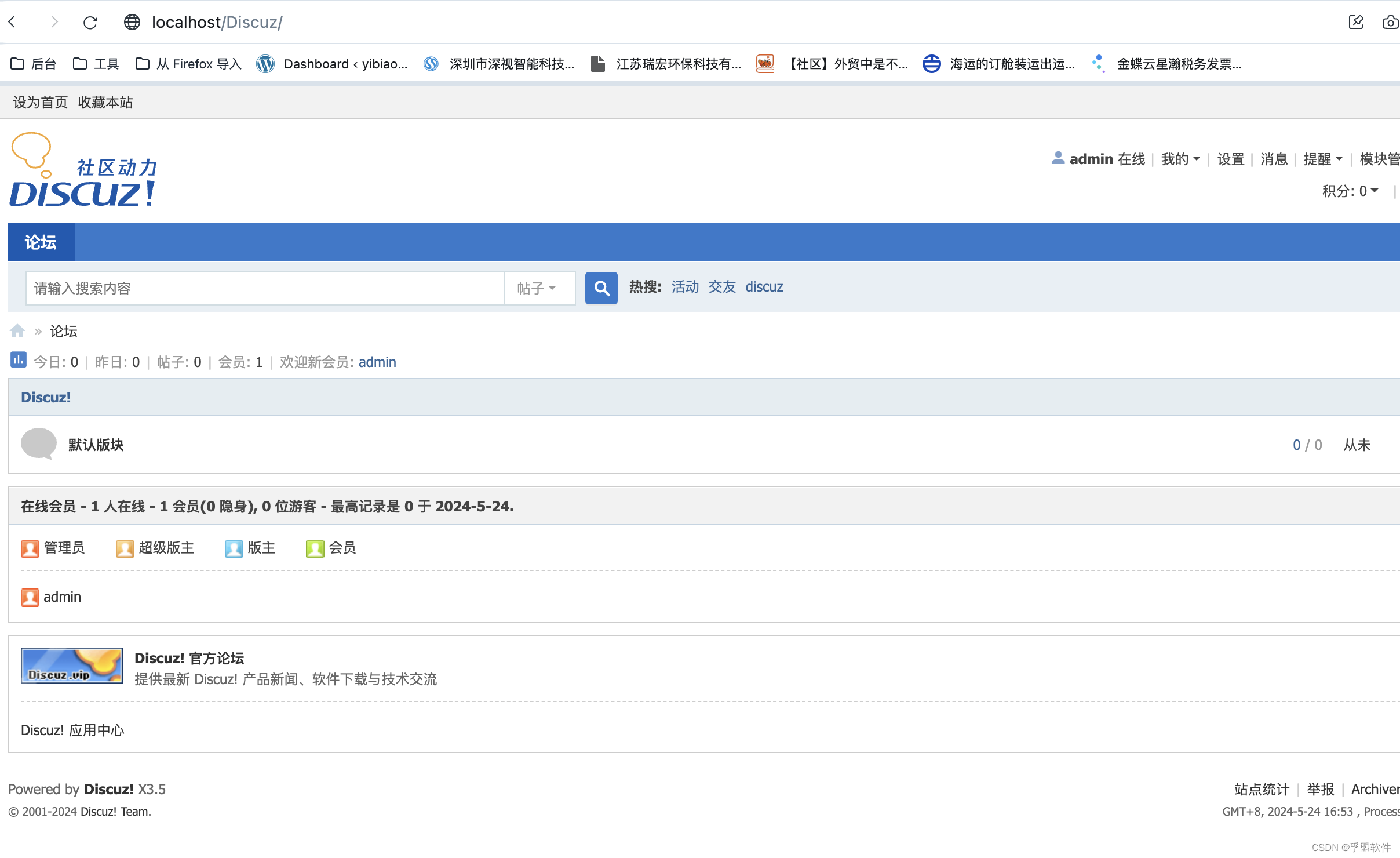Expand the 我的 dropdown menu

1180,159
